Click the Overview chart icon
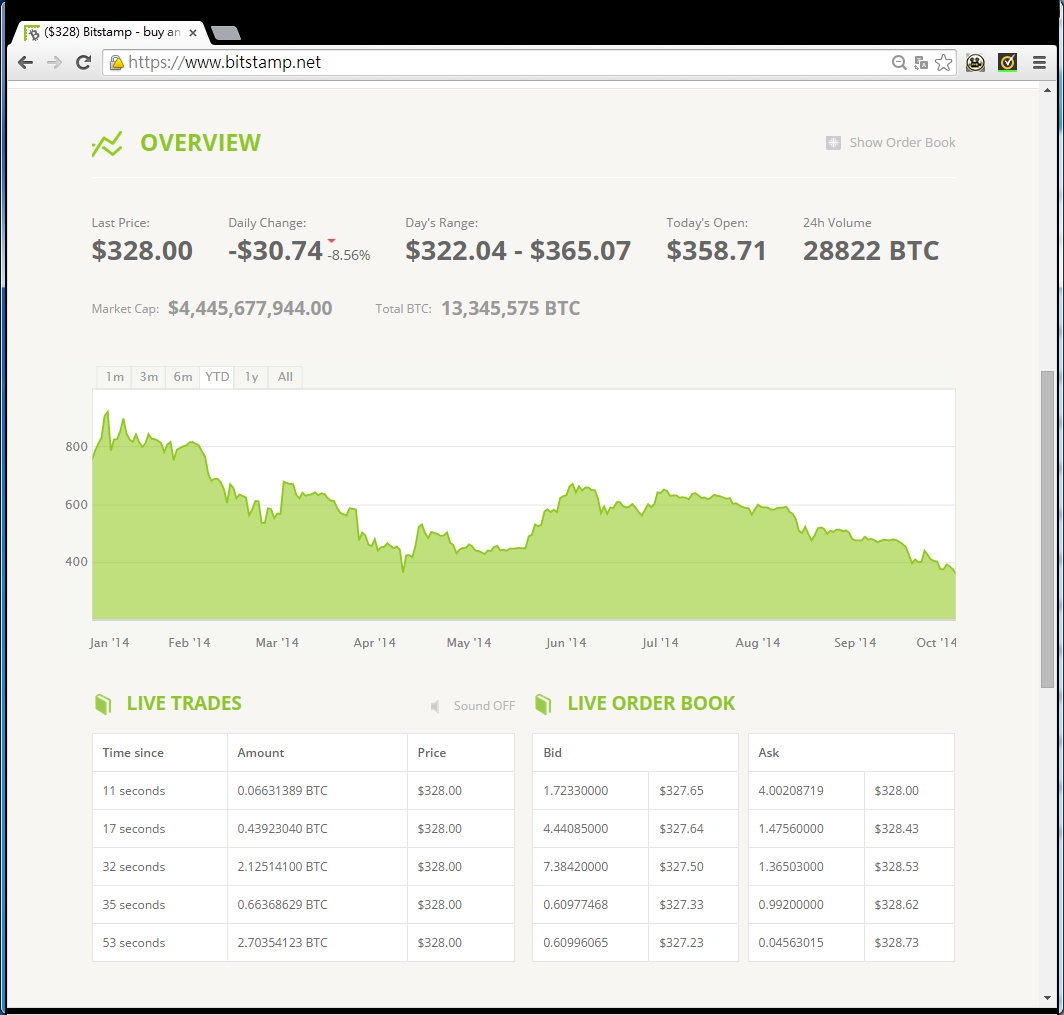 [x=107, y=143]
